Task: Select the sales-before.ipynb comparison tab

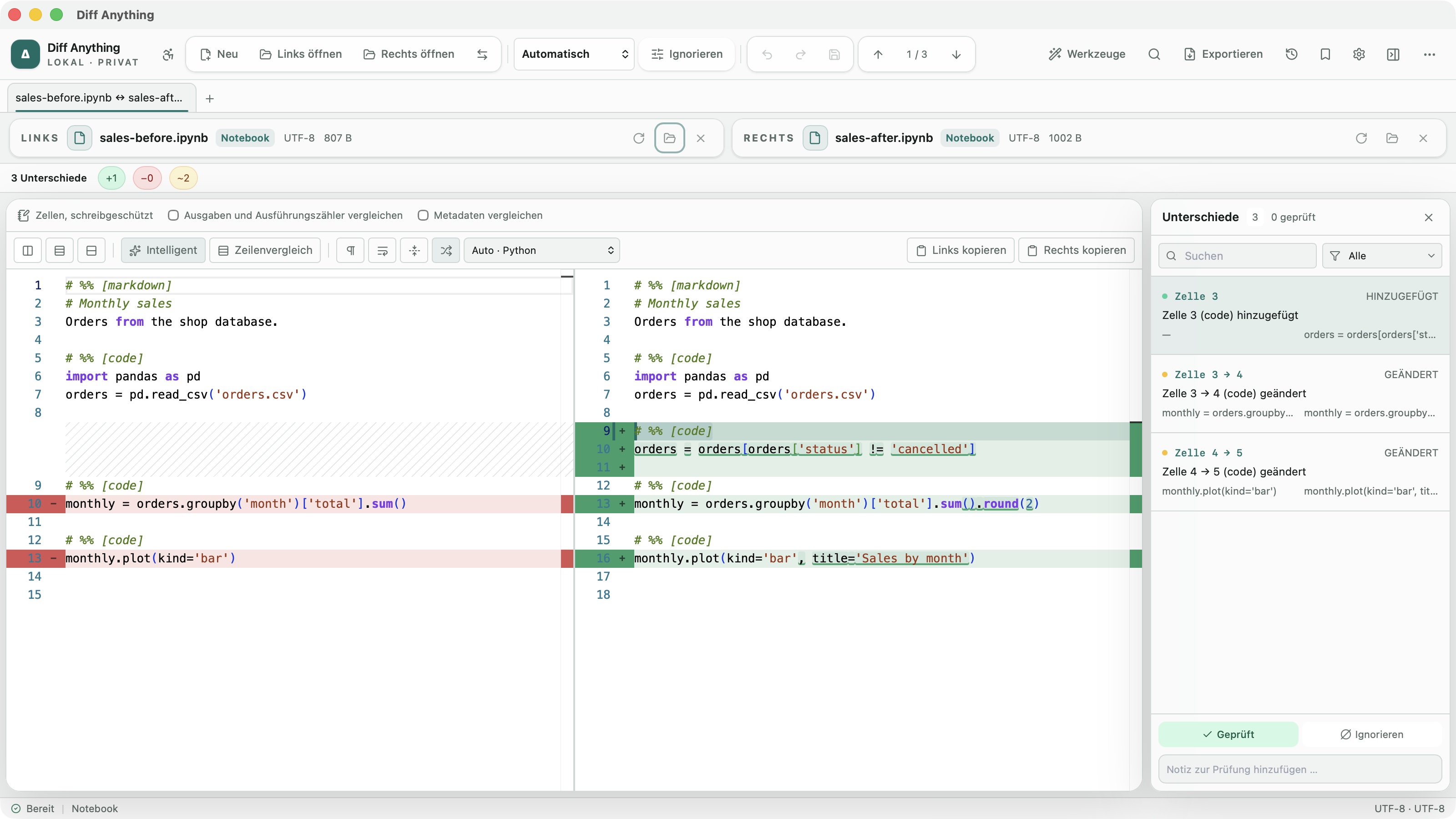Action: (x=102, y=98)
